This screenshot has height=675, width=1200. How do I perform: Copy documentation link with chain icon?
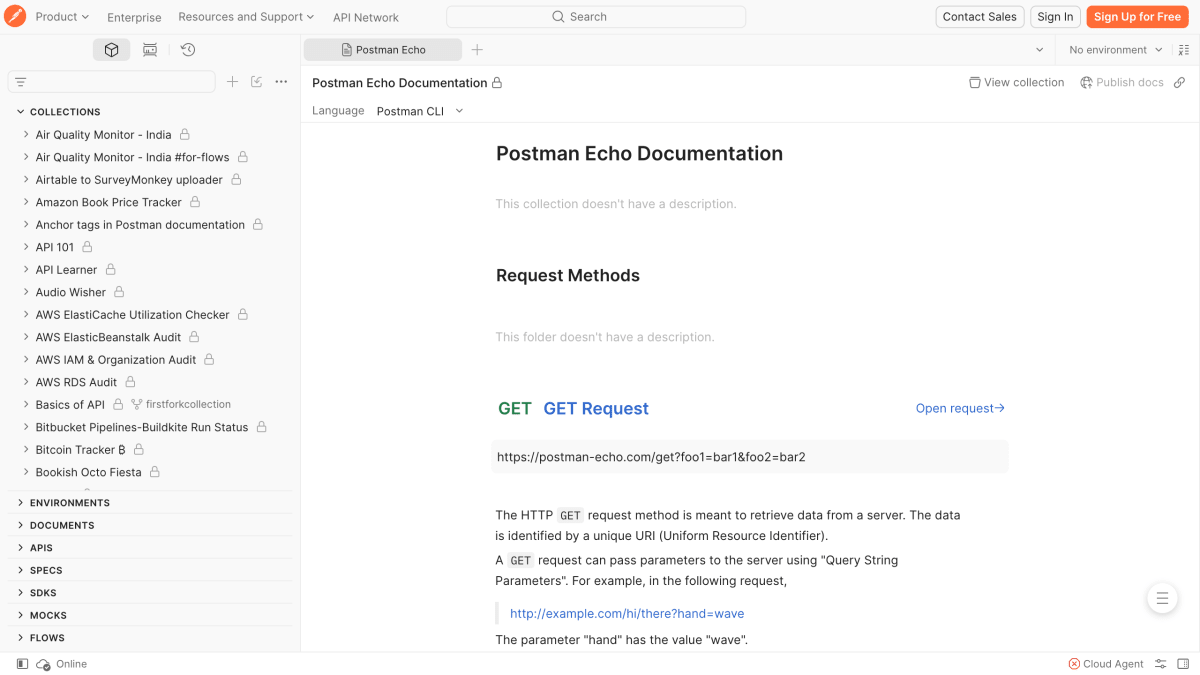tap(1180, 83)
